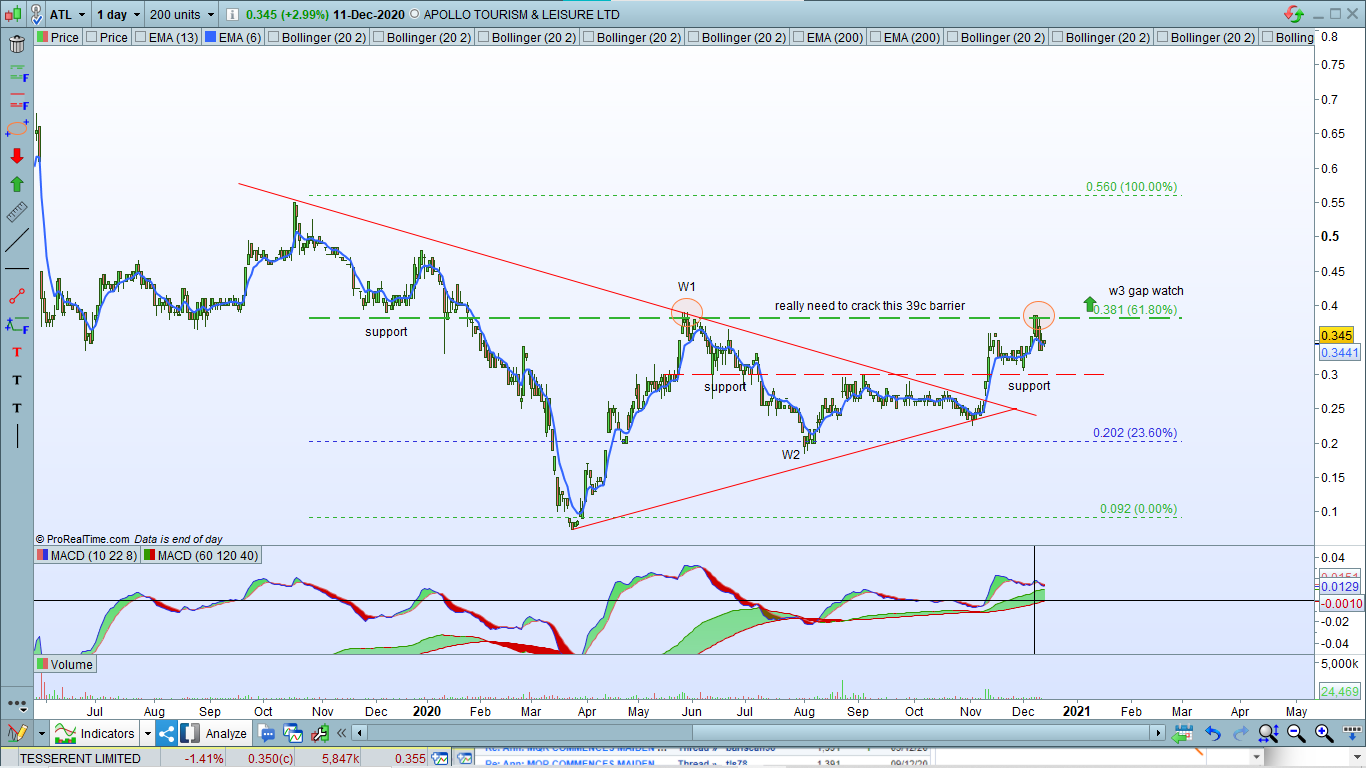Click the W2 chart label
The width and height of the screenshot is (1366, 768).
[x=791, y=455]
